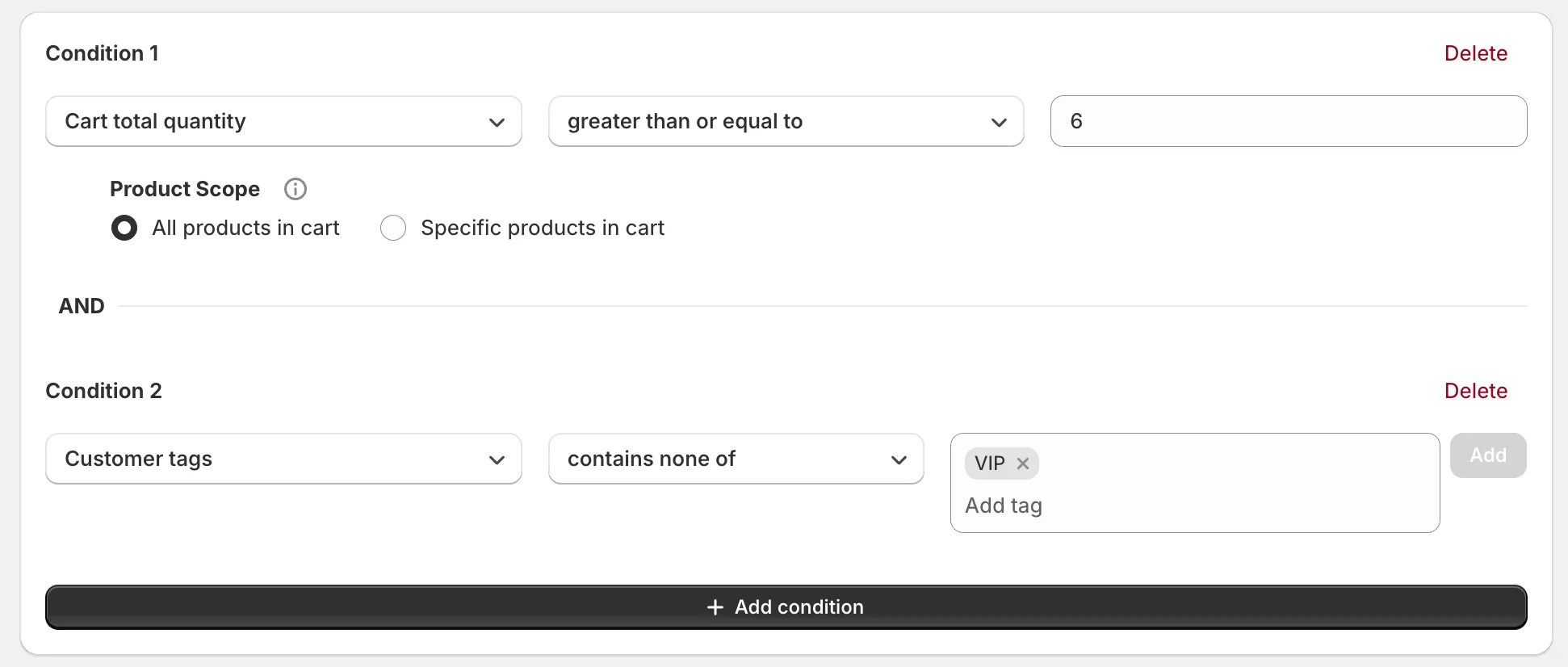Delete Condition 2
This screenshot has height=667, width=1568.
pyautogui.click(x=1476, y=390)
